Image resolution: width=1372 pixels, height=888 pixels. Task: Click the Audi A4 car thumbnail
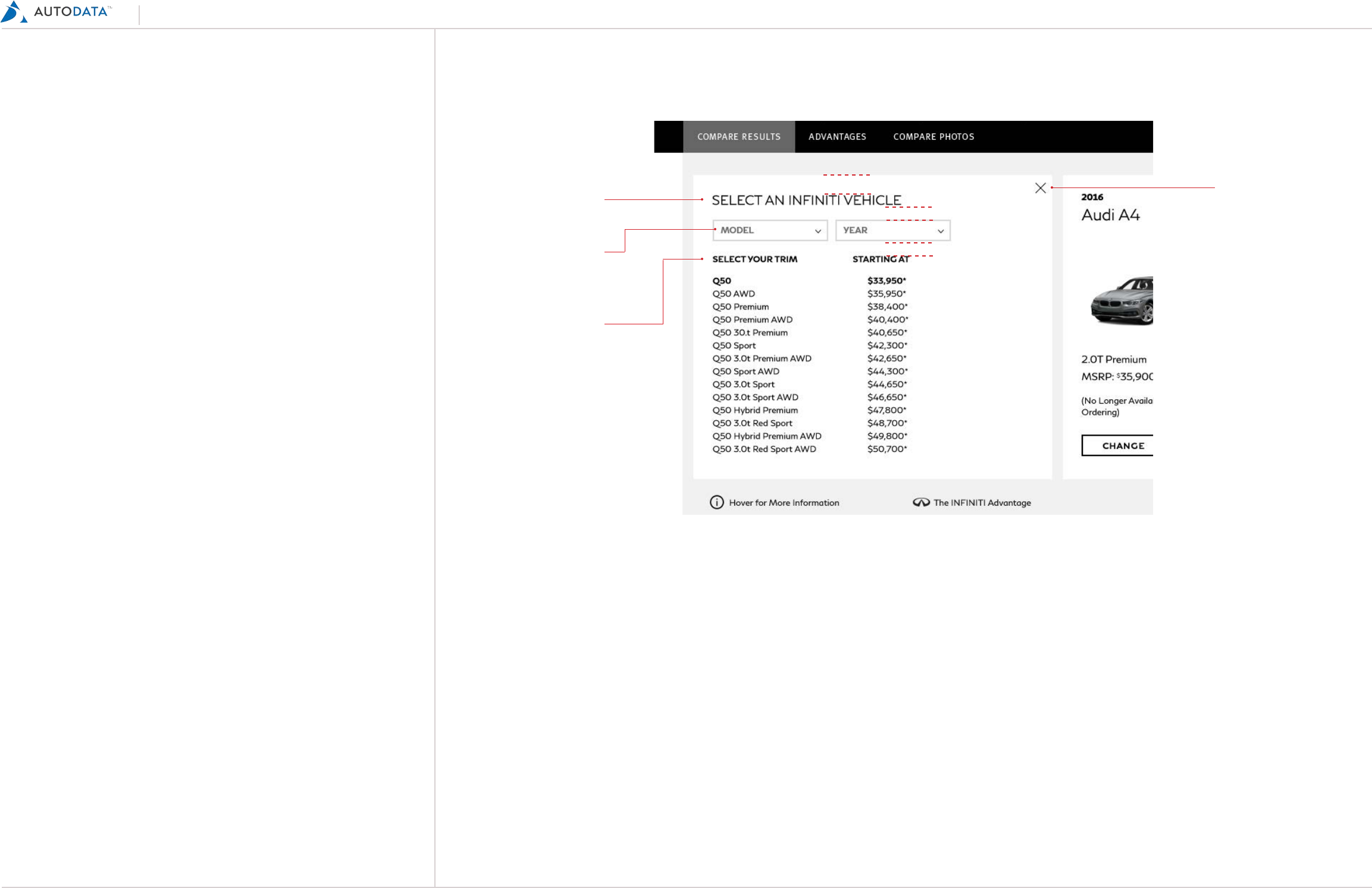[1122, 301]
